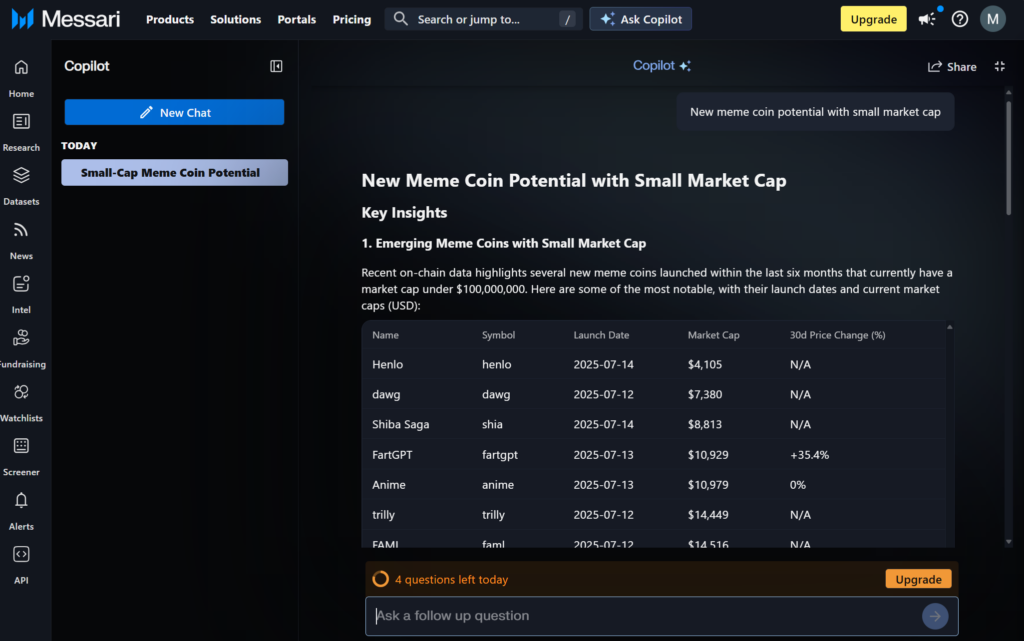Open the Watchlists sidebar icon
The image size is (1024, 641).
21,392
